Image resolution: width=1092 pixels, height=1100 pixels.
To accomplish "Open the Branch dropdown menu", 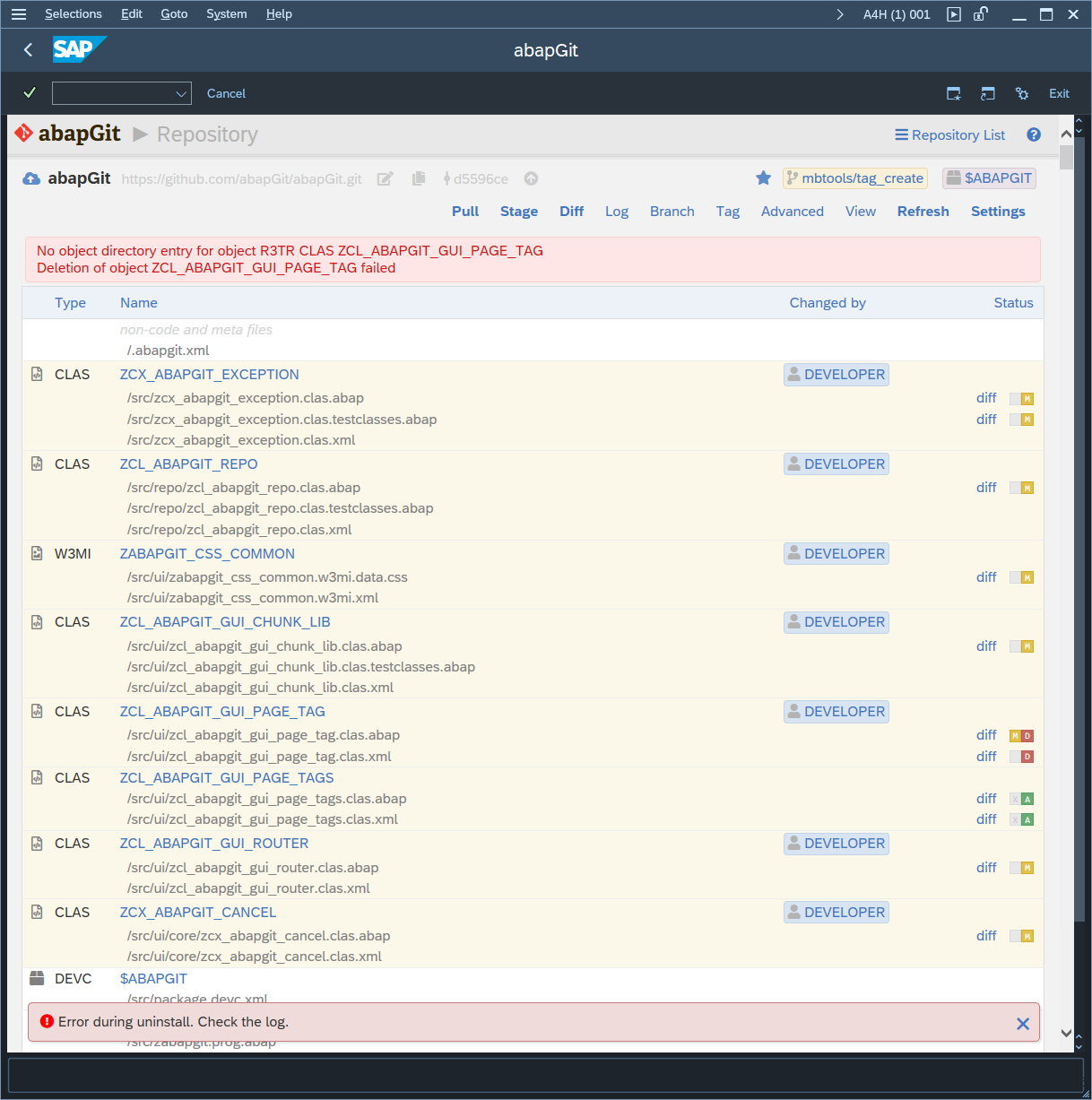I will [x=672, y=212].
